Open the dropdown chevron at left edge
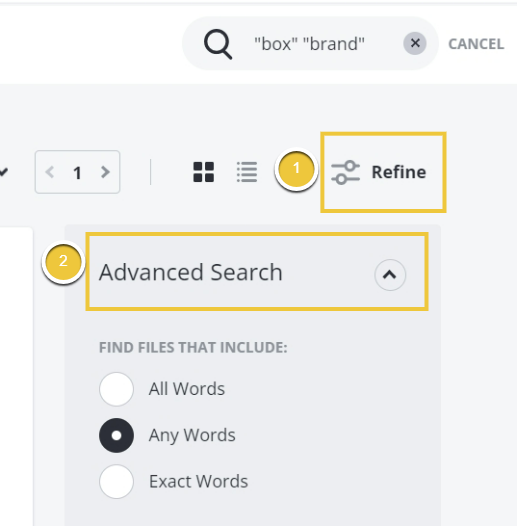This screenshot has width=517, height=526. point(3,172)
